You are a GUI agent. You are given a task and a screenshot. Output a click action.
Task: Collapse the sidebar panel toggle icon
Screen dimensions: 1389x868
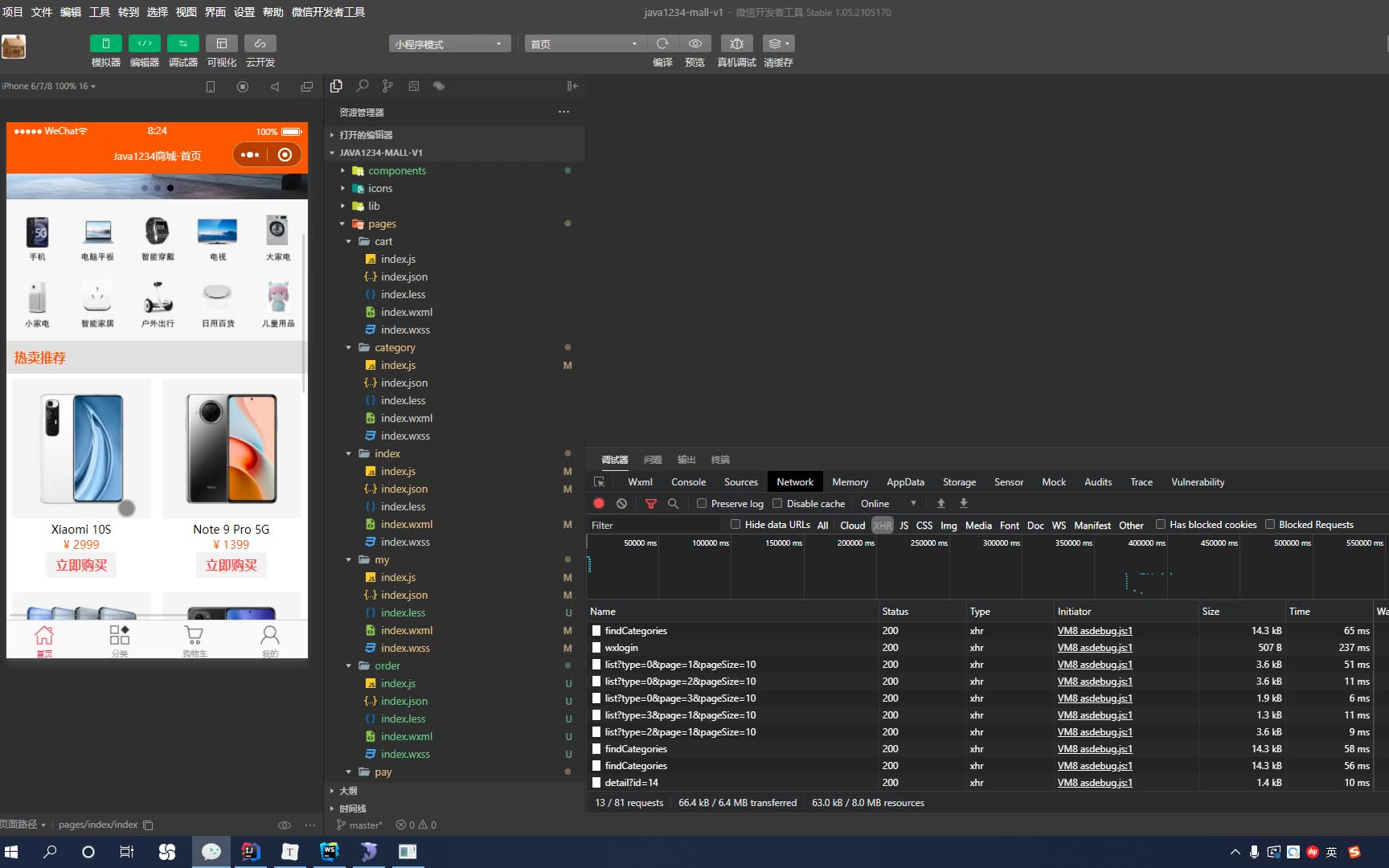point(572,86)
